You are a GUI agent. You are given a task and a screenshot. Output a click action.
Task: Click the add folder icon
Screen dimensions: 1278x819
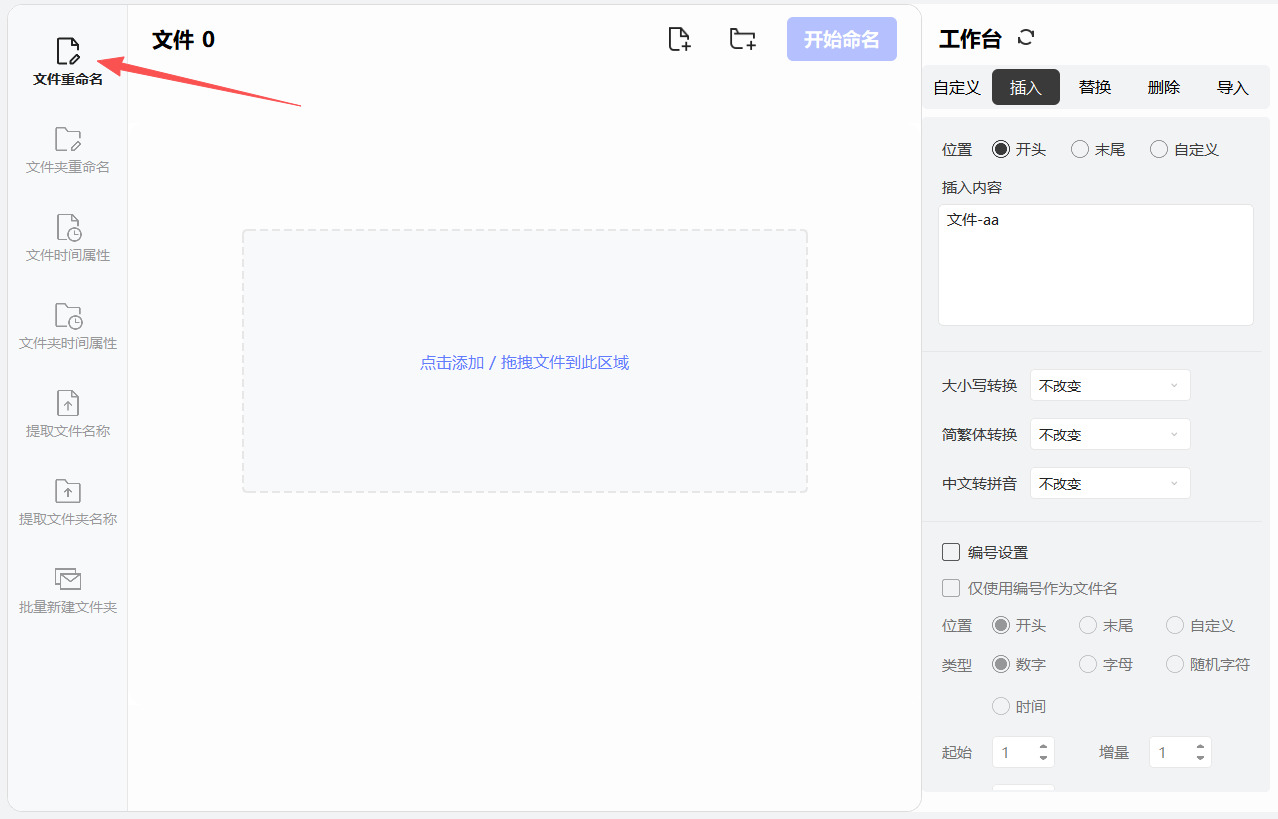[742, 40]
